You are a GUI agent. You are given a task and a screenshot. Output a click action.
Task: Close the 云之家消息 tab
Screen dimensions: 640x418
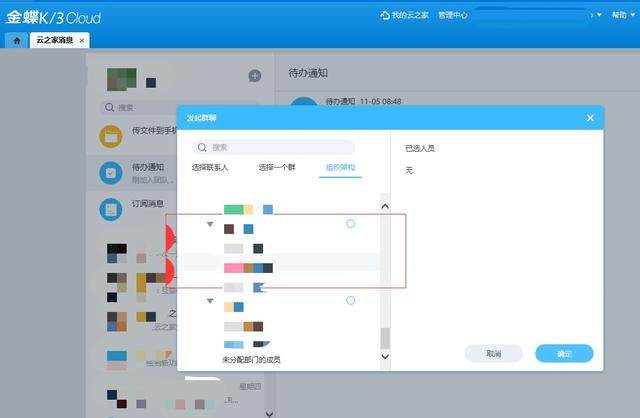pos(82,40)
